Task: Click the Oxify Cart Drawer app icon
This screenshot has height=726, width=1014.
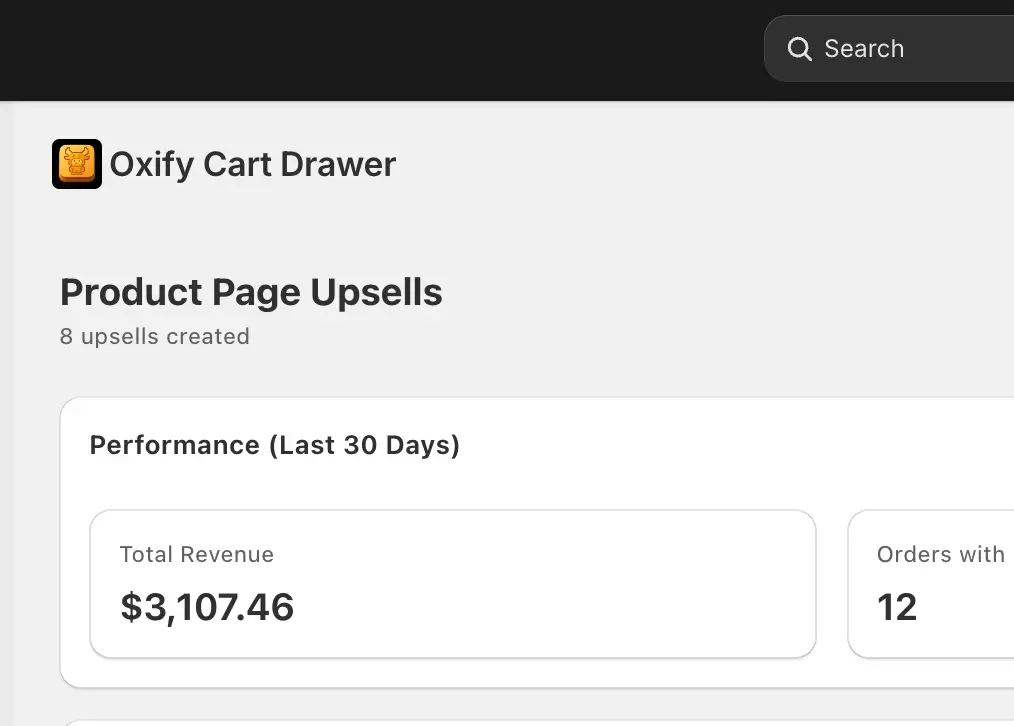Action: [77, 163]
